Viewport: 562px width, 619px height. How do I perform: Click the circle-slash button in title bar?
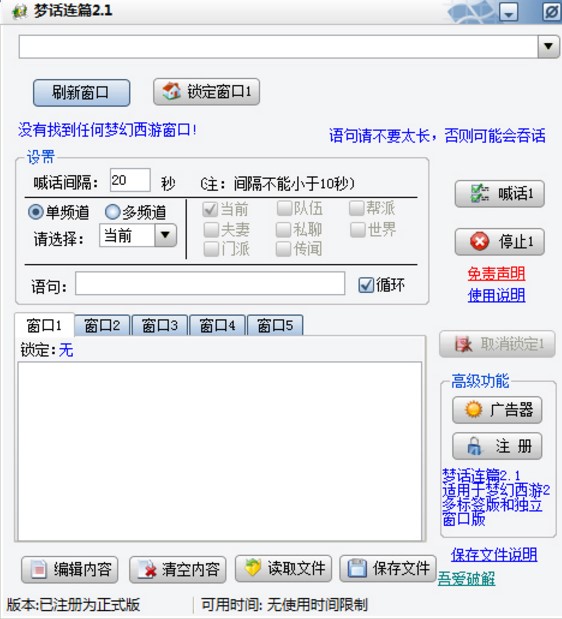click(x=551, y=12)
